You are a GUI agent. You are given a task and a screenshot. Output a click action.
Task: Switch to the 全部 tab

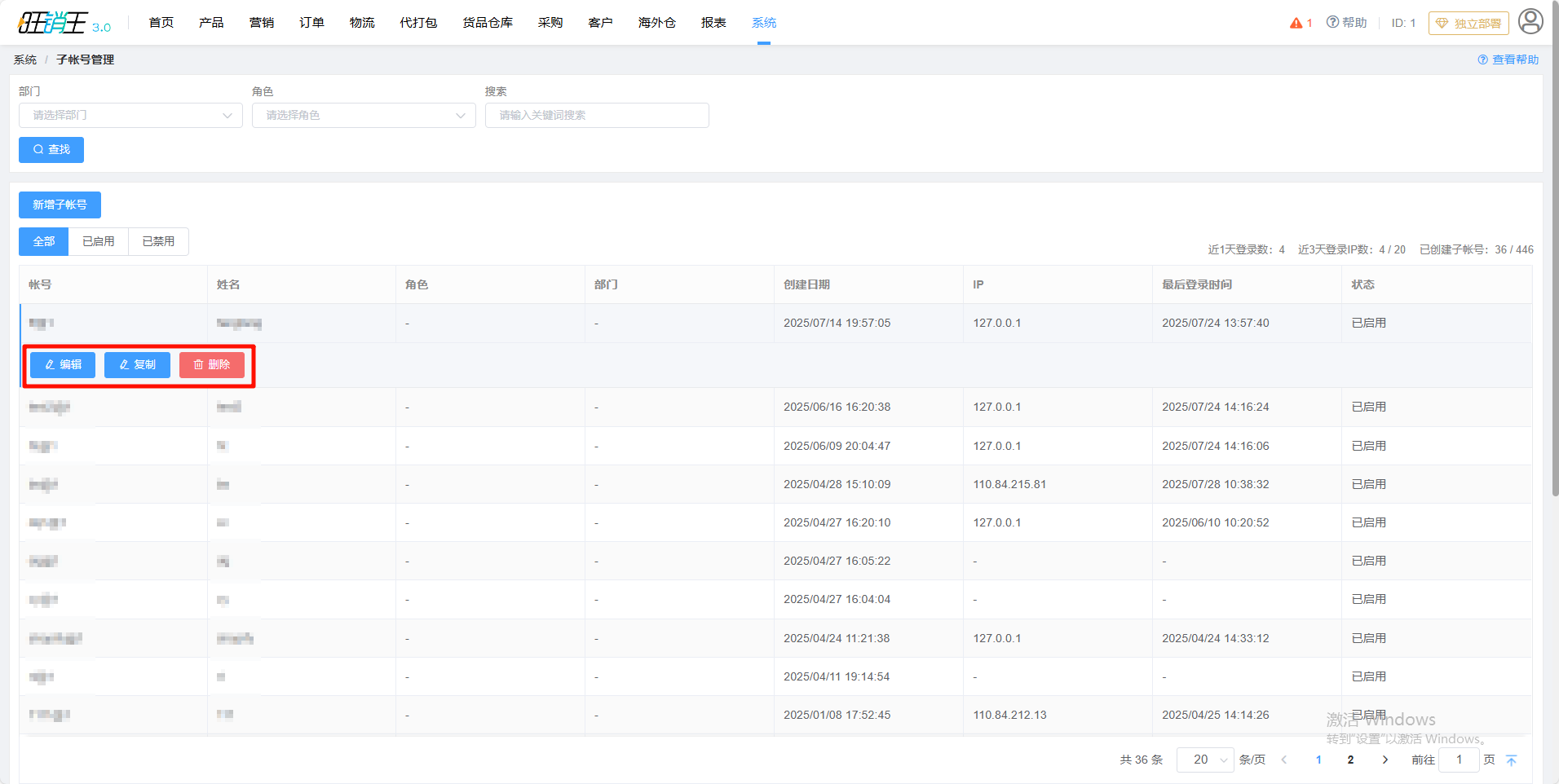(44, 241)
